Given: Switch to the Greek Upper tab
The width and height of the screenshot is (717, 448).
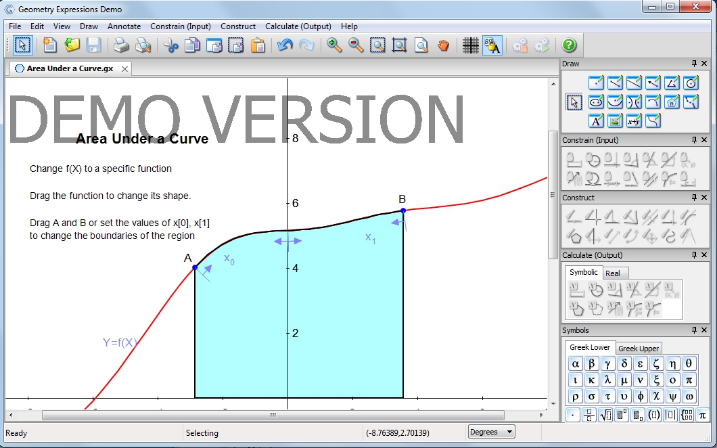Looking at the screenshot, I should point(638,348).
